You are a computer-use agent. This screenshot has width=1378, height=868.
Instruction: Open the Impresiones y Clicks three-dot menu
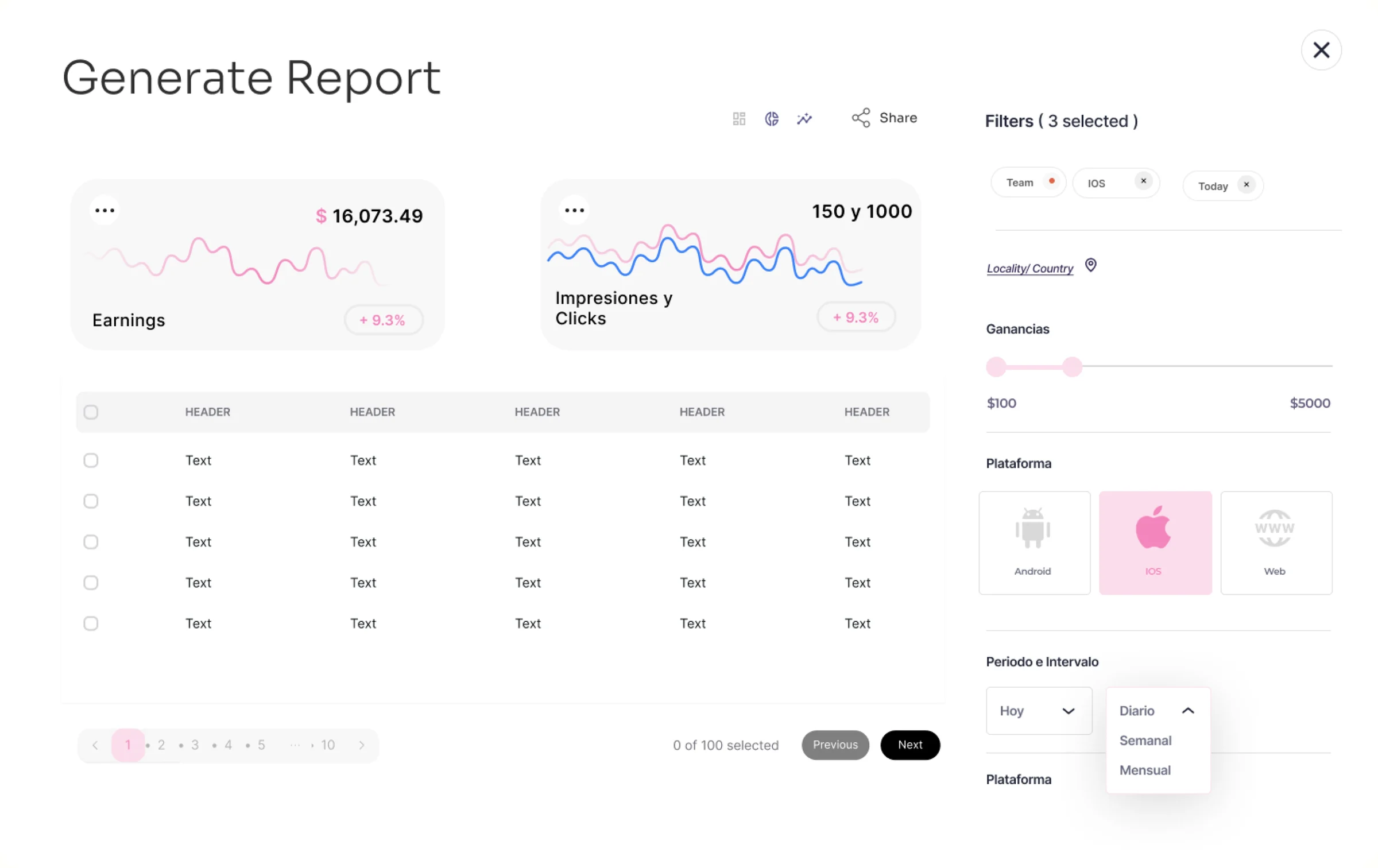pyautogui.click(x=574, y=210)
